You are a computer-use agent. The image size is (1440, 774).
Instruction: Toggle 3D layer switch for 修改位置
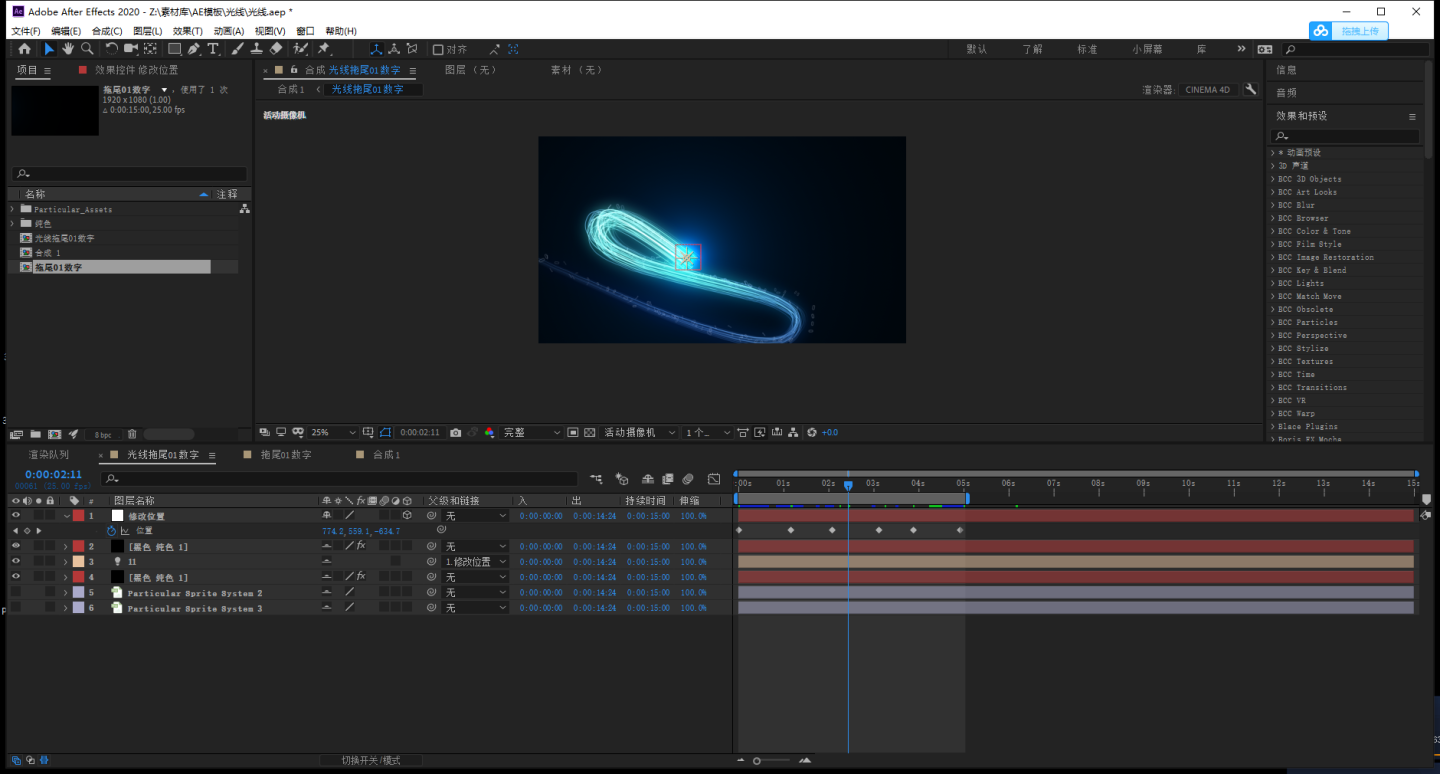pyautogui.click(x=407, y=516)
